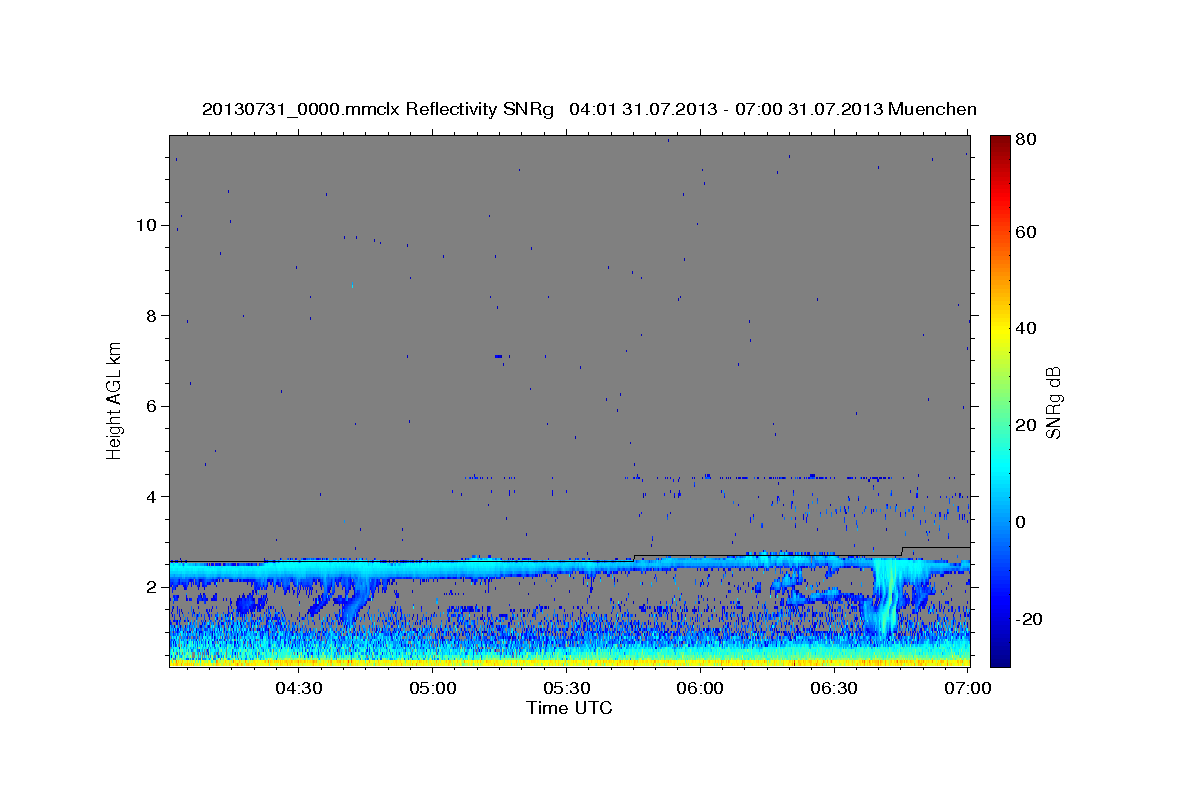Click the 05:00 time tick label
Screen dimensions: 1200x800
[x=432, y=688]
